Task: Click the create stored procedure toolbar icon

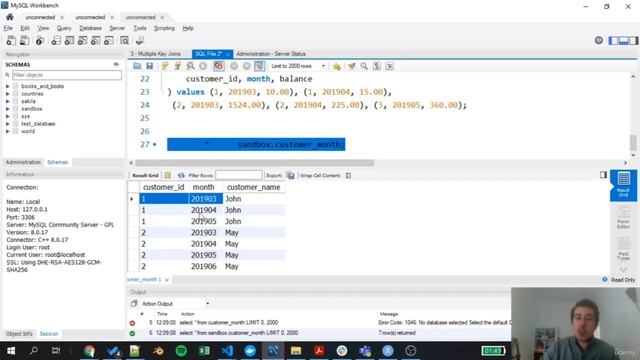Action: (96, 40)
